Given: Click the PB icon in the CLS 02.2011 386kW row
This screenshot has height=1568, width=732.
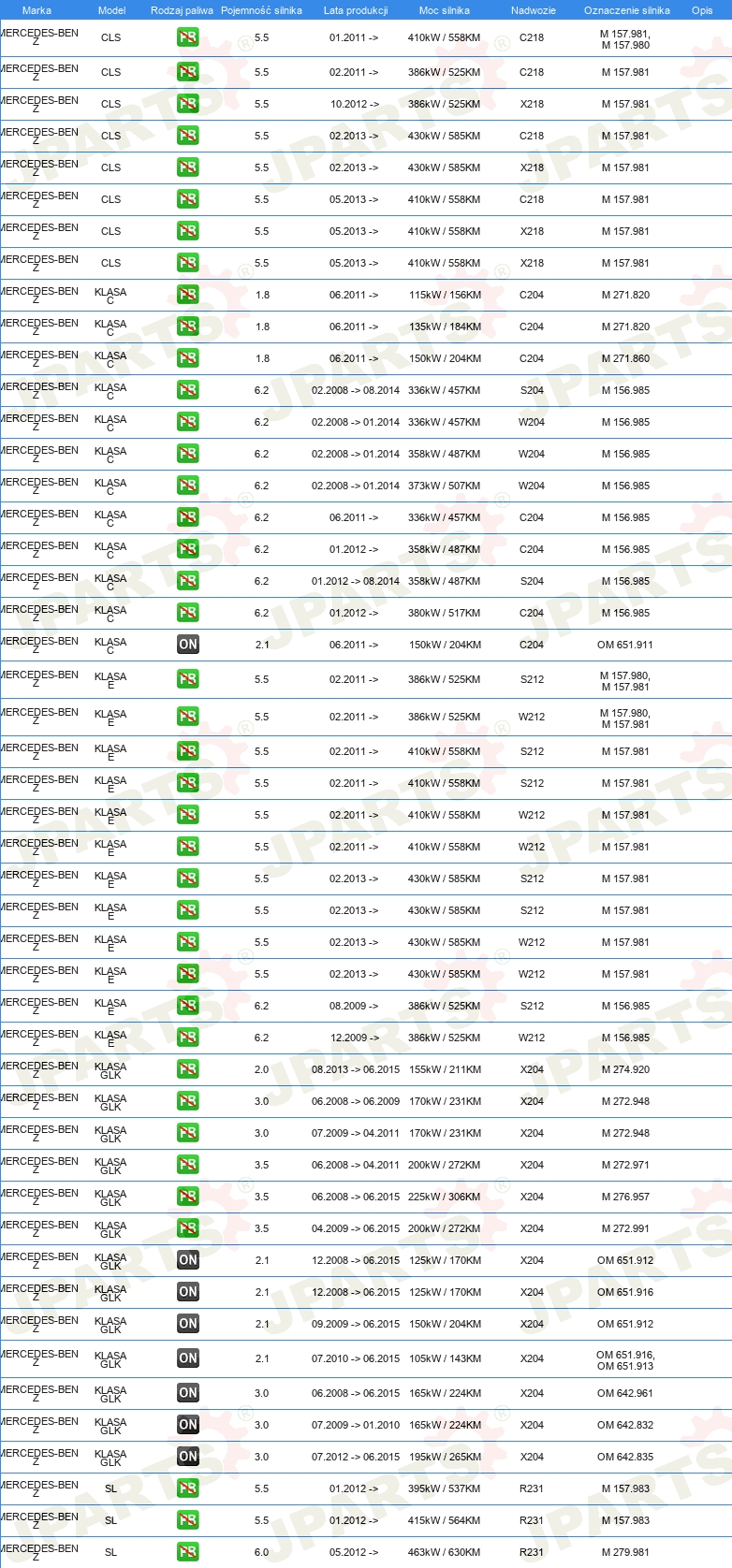Looking at the screenshot, I should (188, 72).
